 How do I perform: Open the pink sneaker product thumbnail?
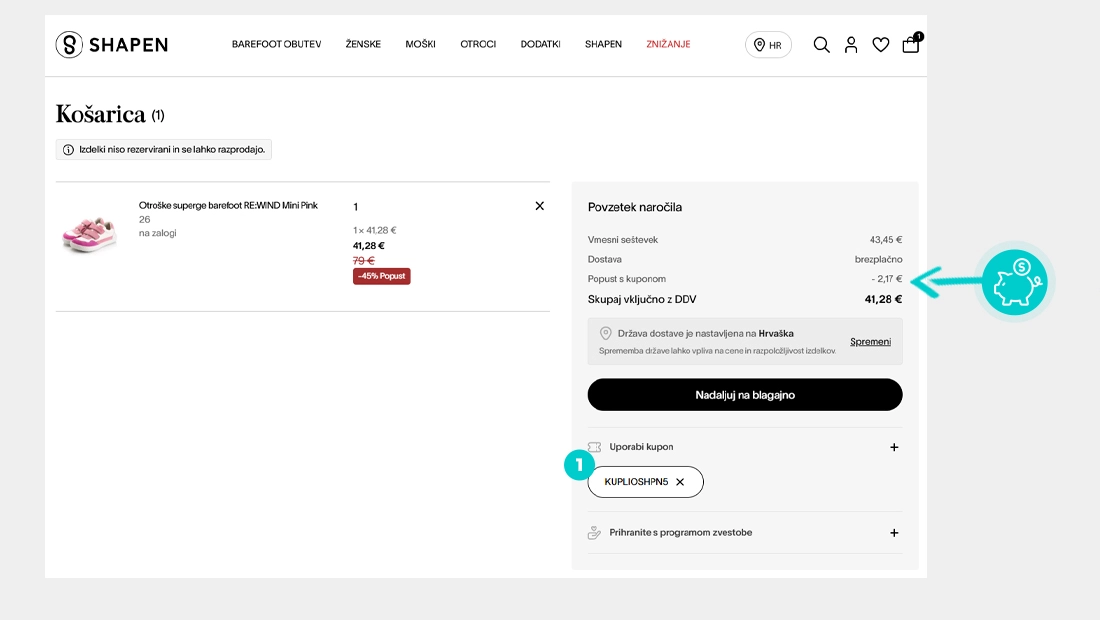89,234
